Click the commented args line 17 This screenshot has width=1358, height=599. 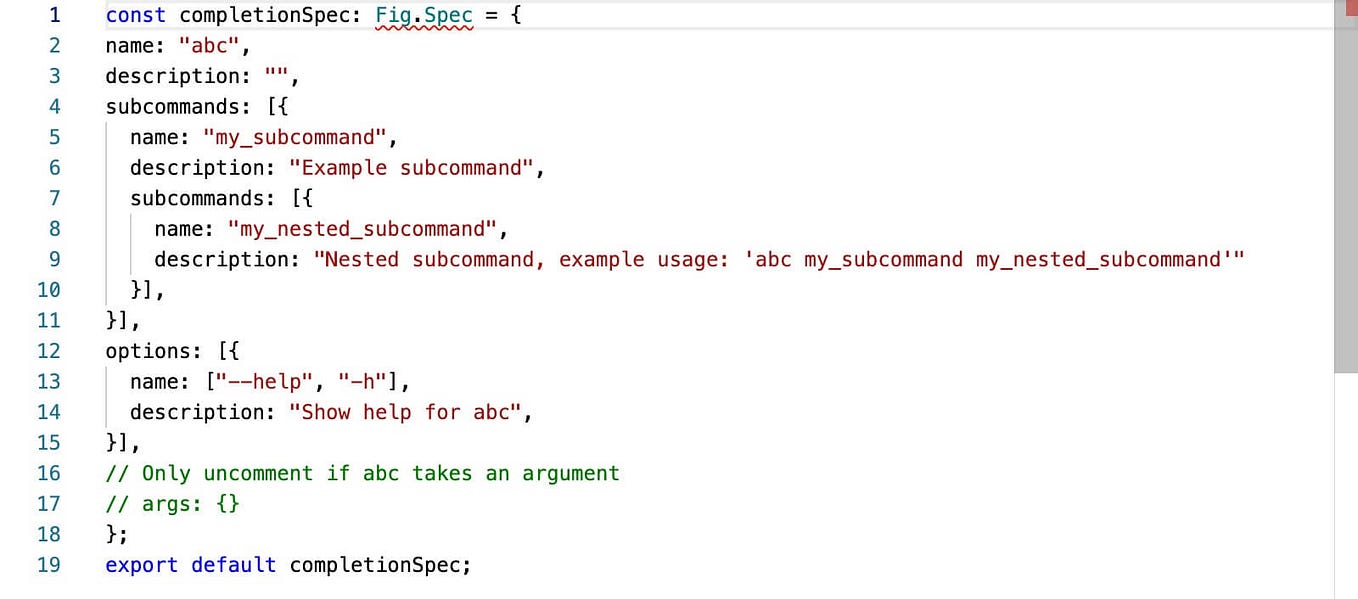tap(172, 503)
